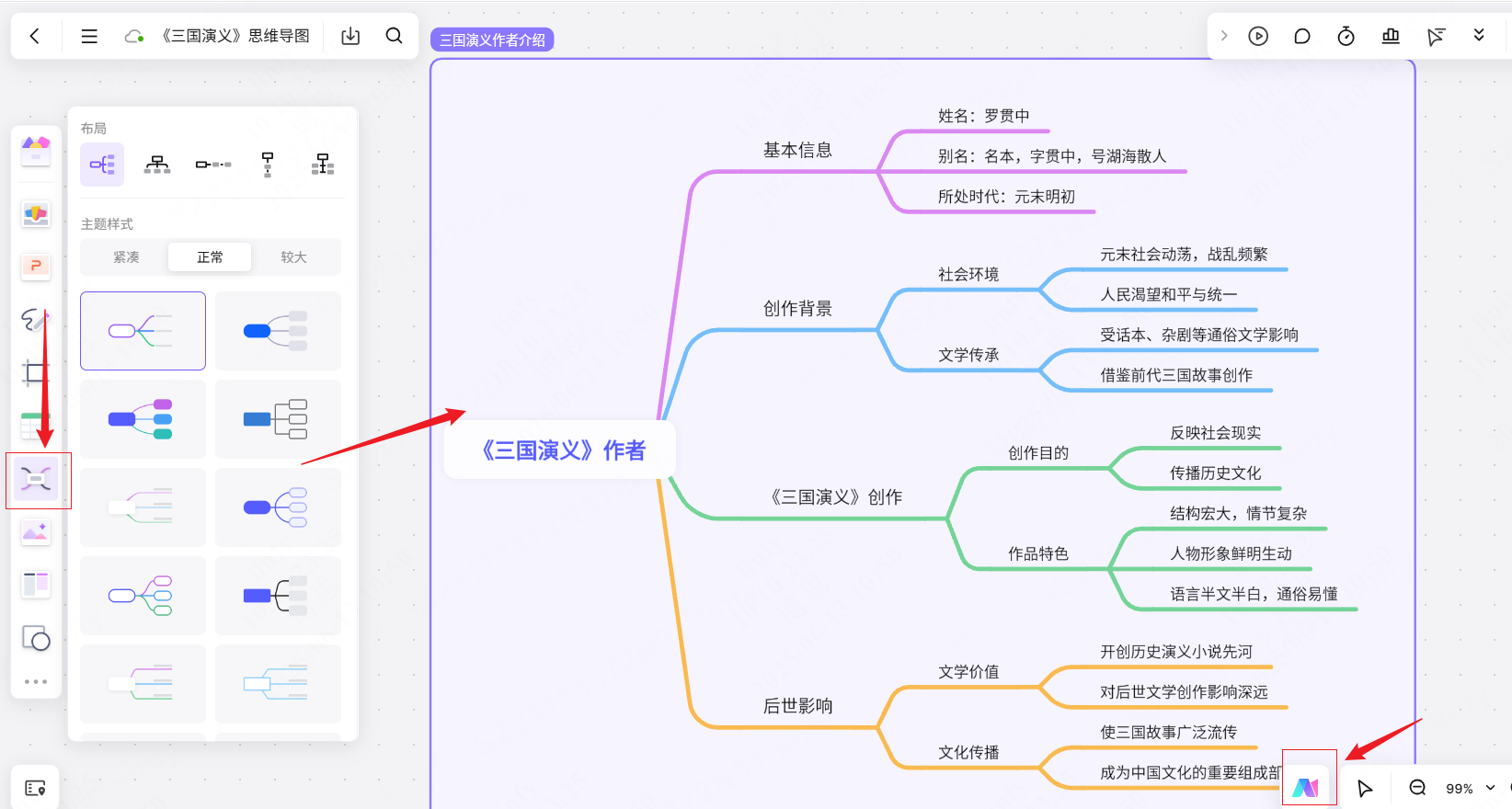Select the 社会环境 node

point(968,274)
